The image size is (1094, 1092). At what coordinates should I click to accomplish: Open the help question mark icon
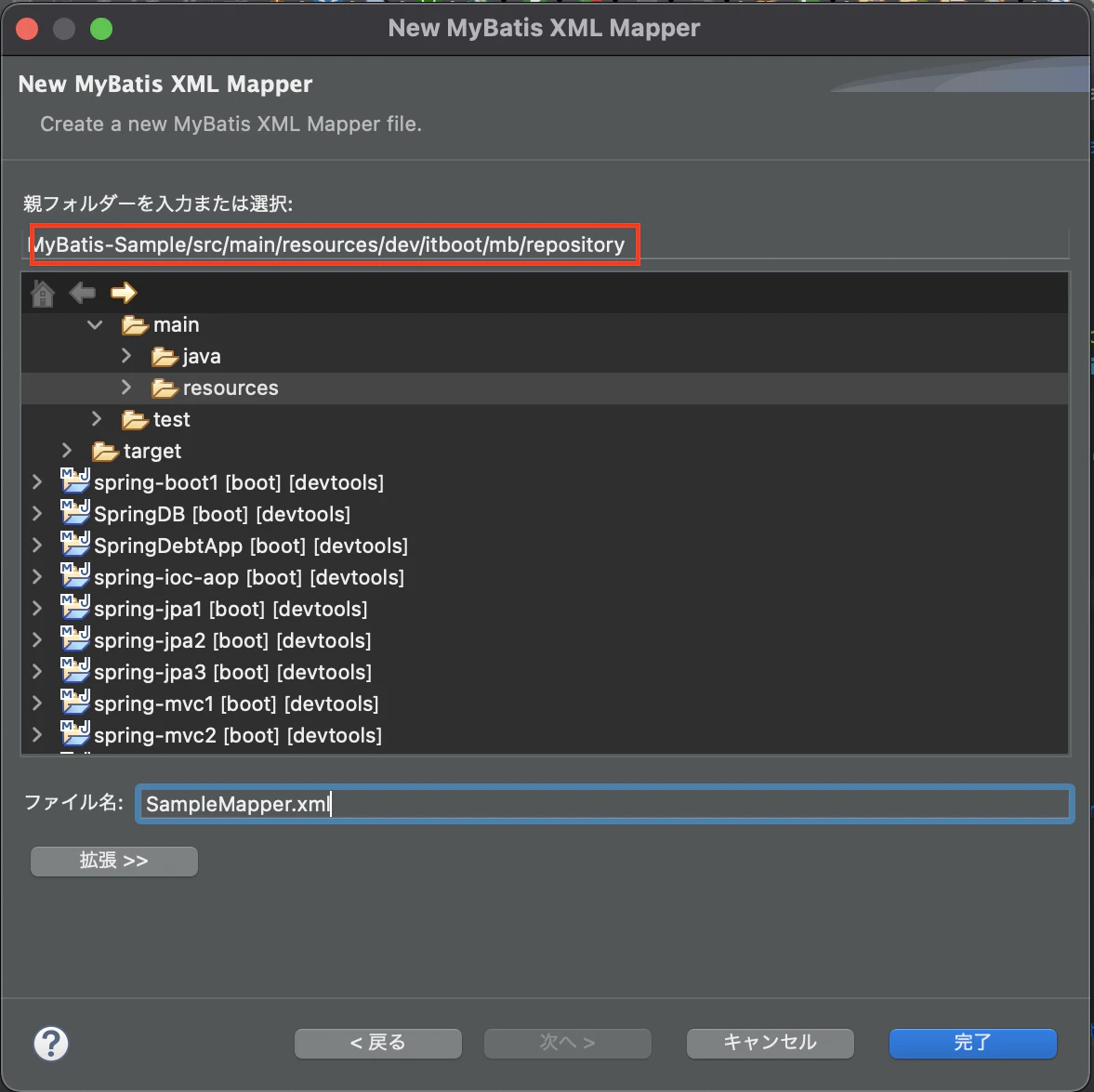pos(51,1043)
